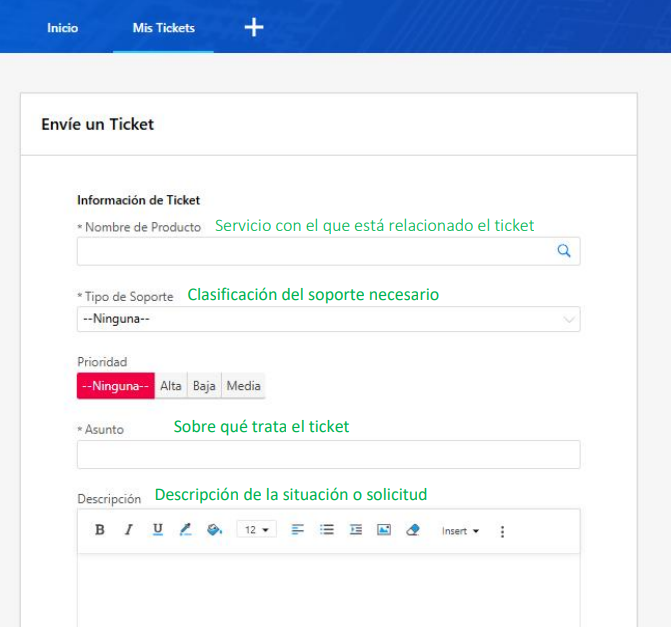Switch to the Inicio tab

click(x=62, y=28)
